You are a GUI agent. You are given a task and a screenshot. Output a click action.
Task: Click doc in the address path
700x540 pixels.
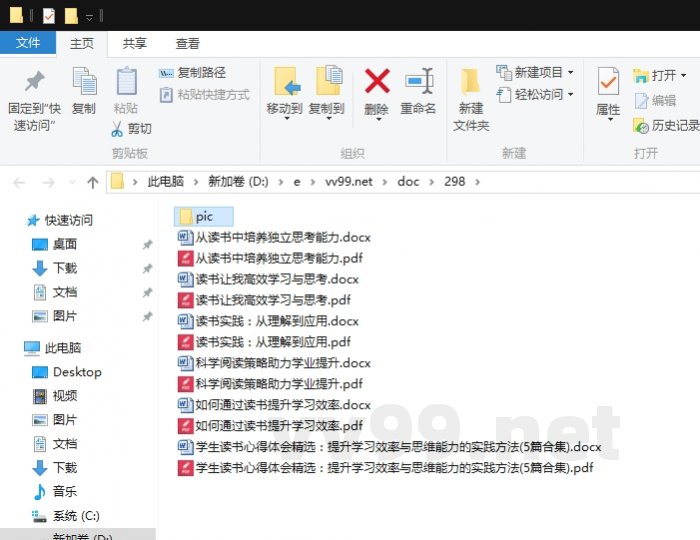[x=408, y=182]
